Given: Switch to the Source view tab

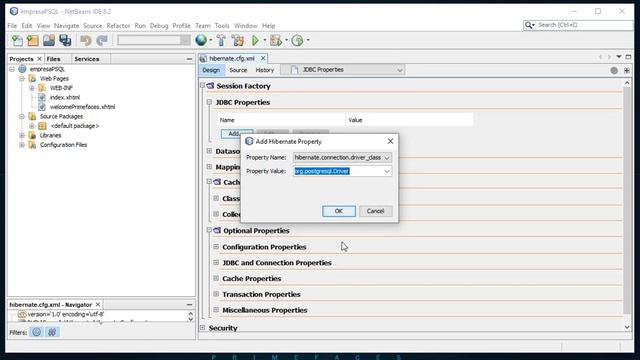Looking at the screenshot, I should 238,70.
